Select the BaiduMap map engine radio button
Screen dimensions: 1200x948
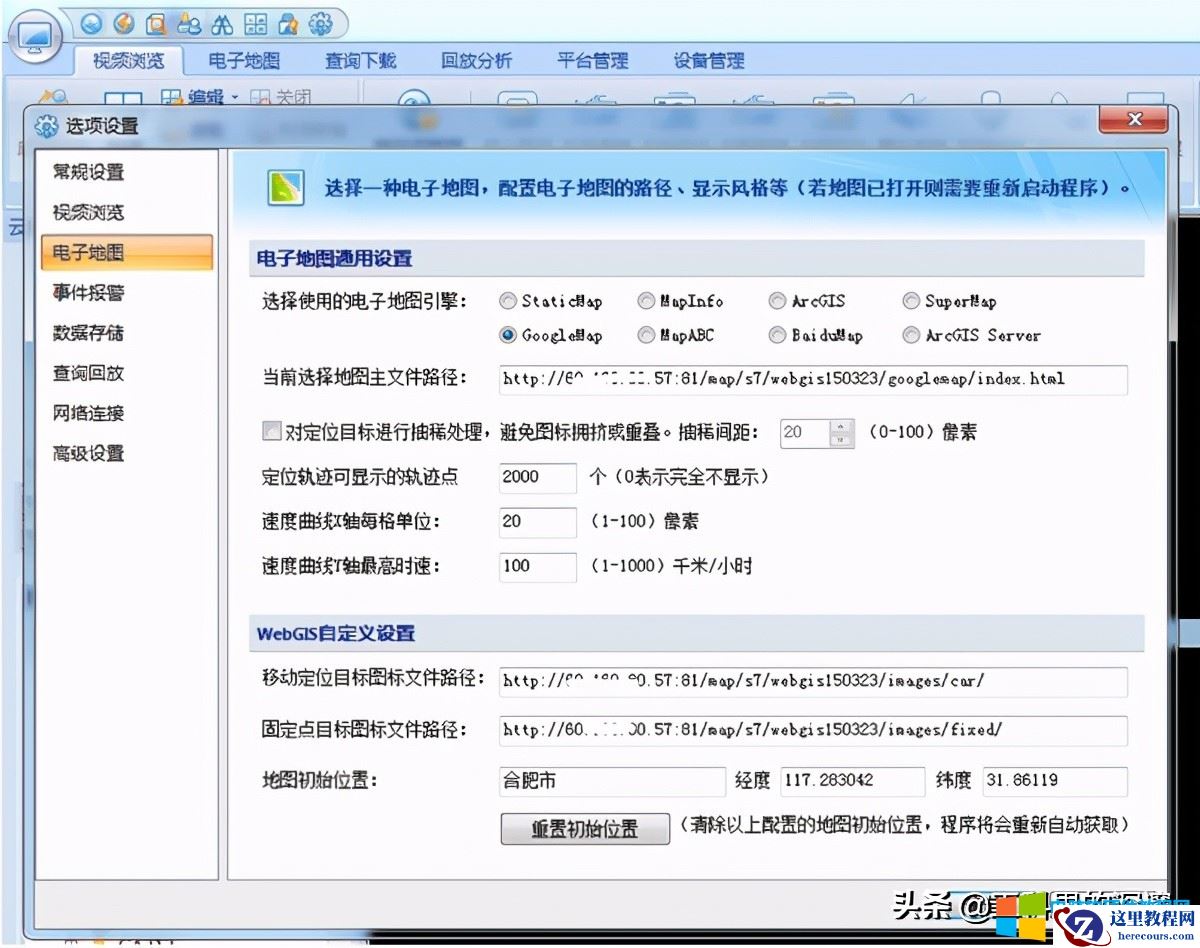click(778, 336)
